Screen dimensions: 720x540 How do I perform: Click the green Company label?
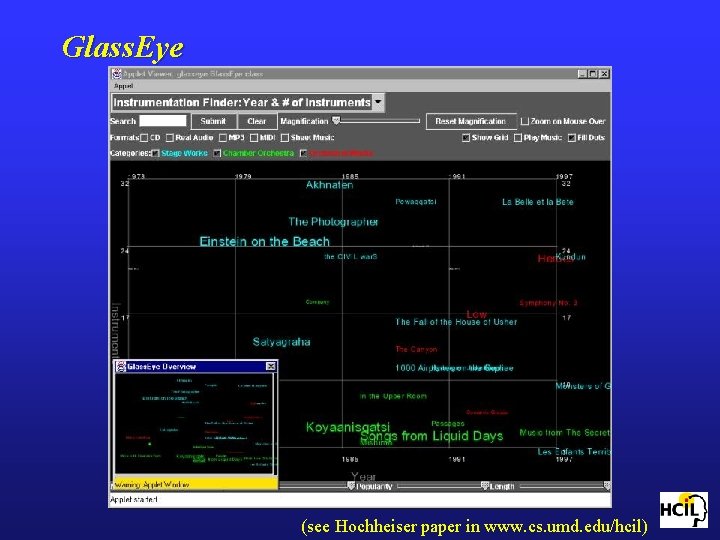(x=317, y=302)
